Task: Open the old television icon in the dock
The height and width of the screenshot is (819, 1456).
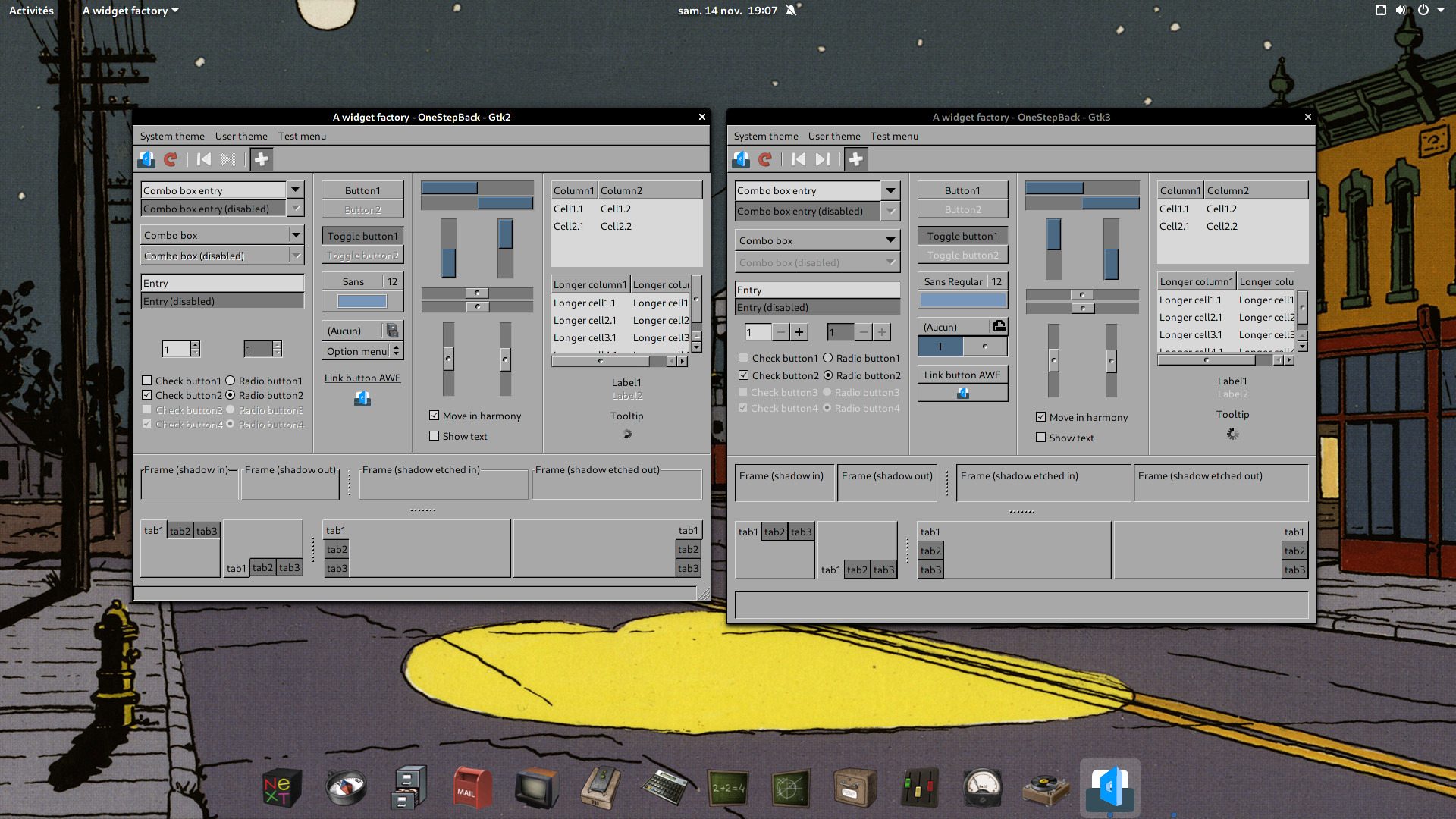Action: 536,789
